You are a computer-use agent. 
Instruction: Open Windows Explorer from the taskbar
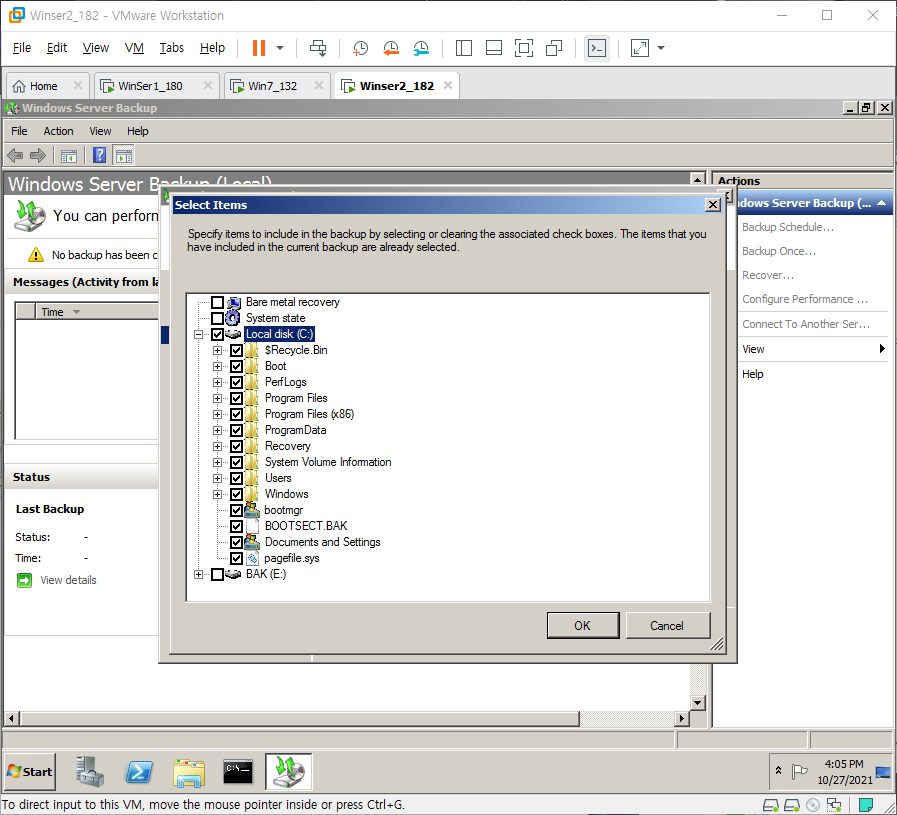(x=189, y=772)
